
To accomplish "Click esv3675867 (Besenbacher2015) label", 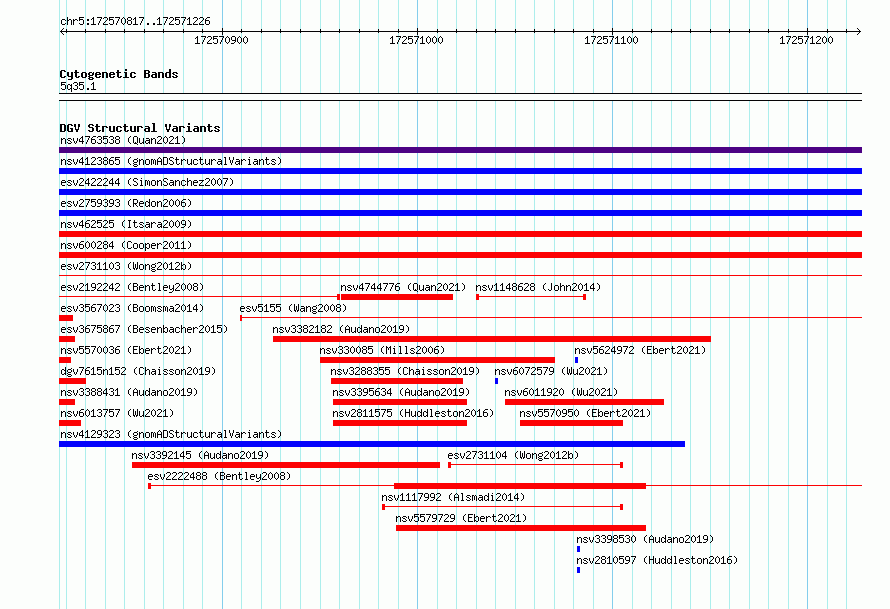I will (x=144, y=329).
